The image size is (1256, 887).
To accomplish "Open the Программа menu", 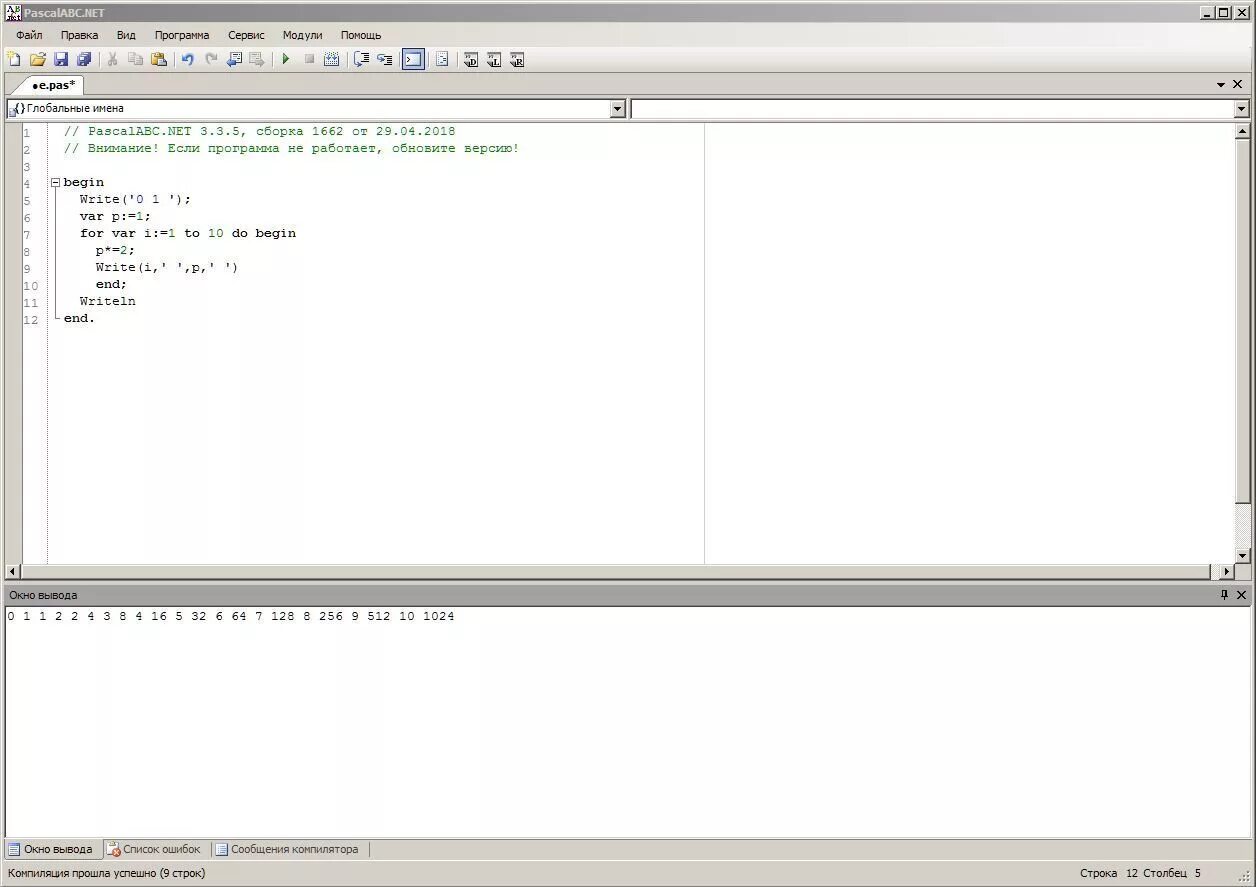I will 182,35.
